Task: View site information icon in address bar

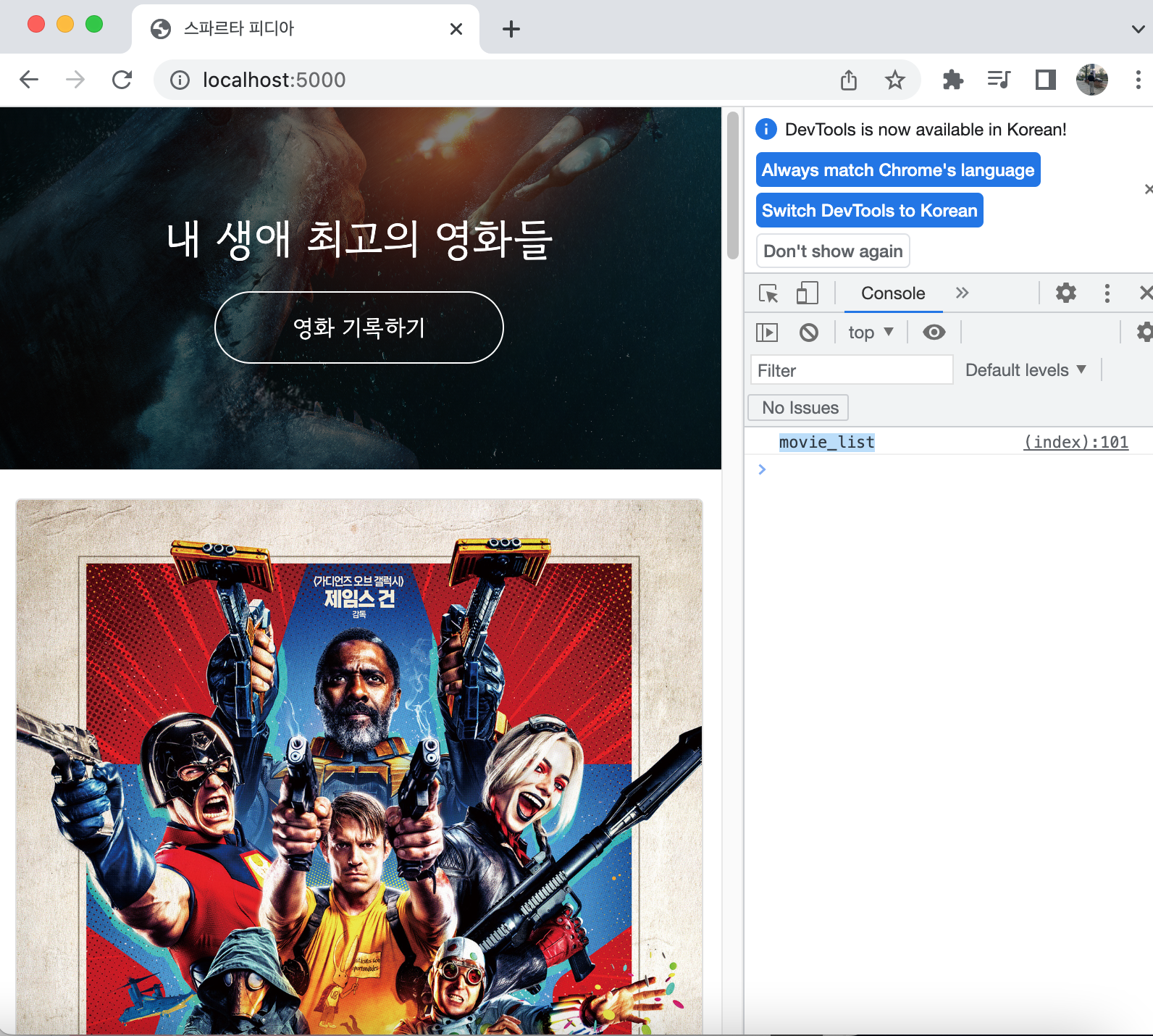Action: point(180,80)
